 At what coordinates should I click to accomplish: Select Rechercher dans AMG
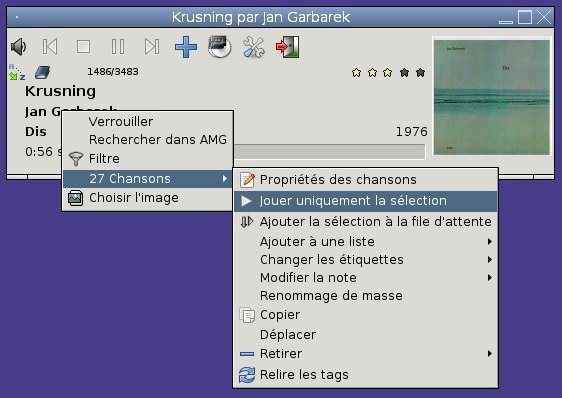(148, 139)
